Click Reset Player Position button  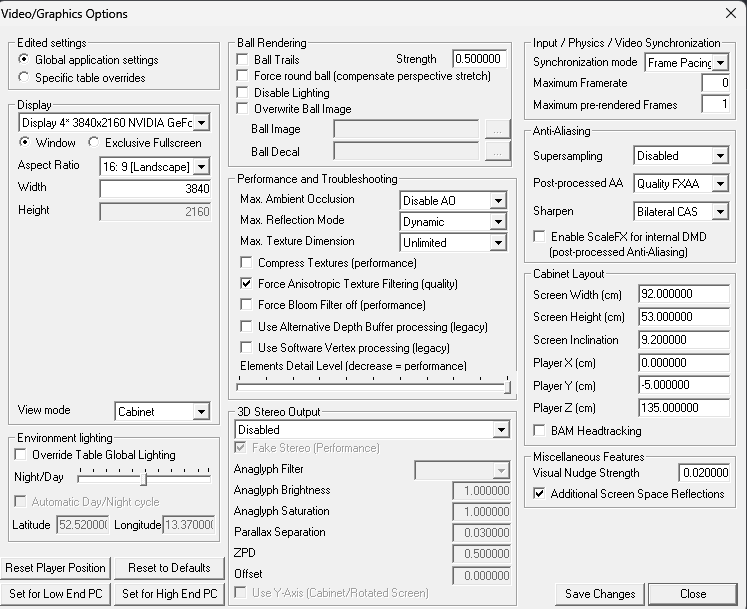point(55,568)
